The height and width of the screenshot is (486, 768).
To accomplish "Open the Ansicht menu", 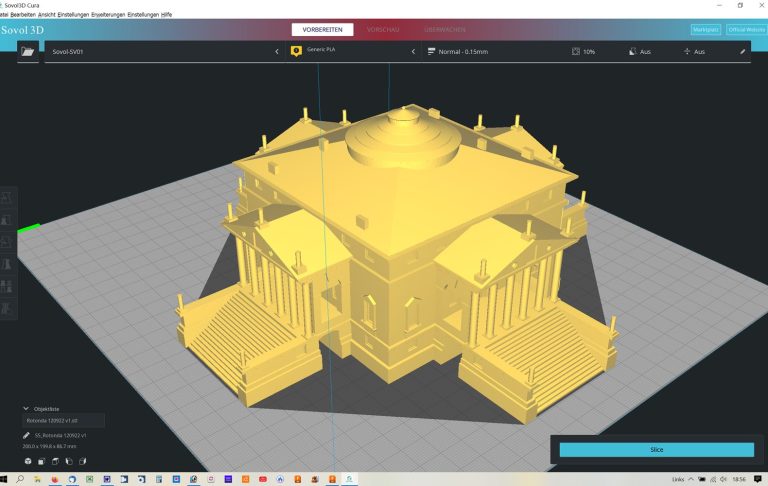I will click(x=46, y=15).
